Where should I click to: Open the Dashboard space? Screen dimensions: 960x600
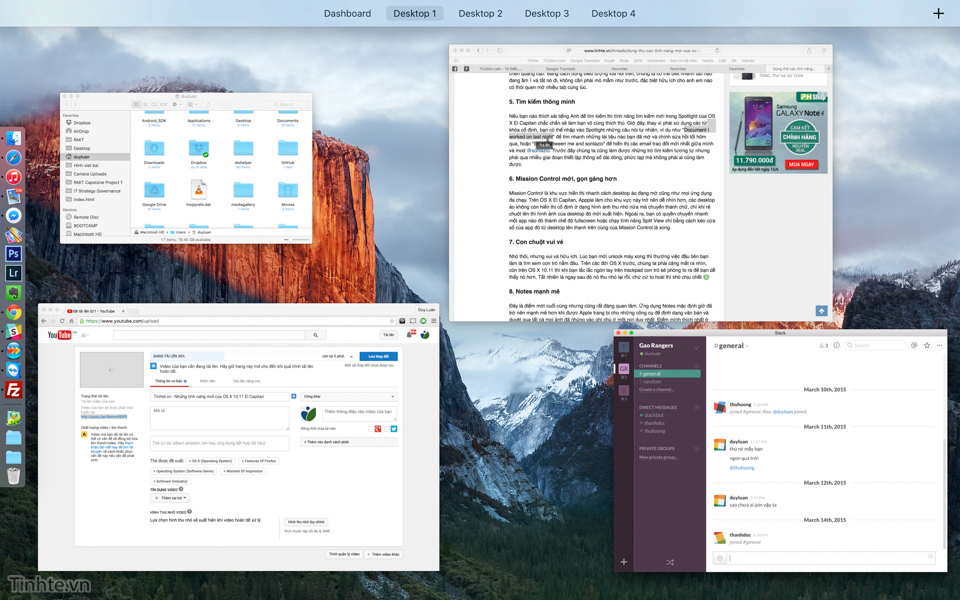click(x=347, y=13)
